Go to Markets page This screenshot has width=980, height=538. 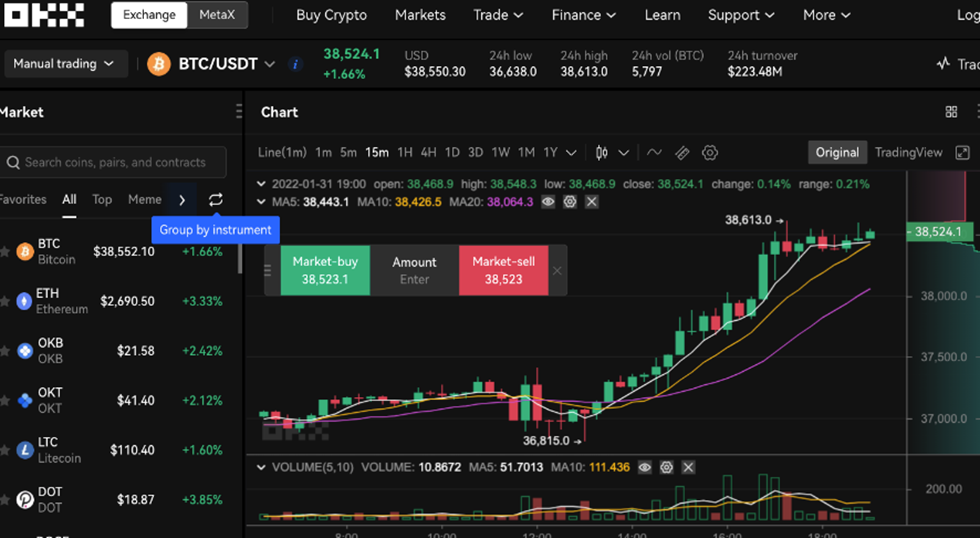420,15
